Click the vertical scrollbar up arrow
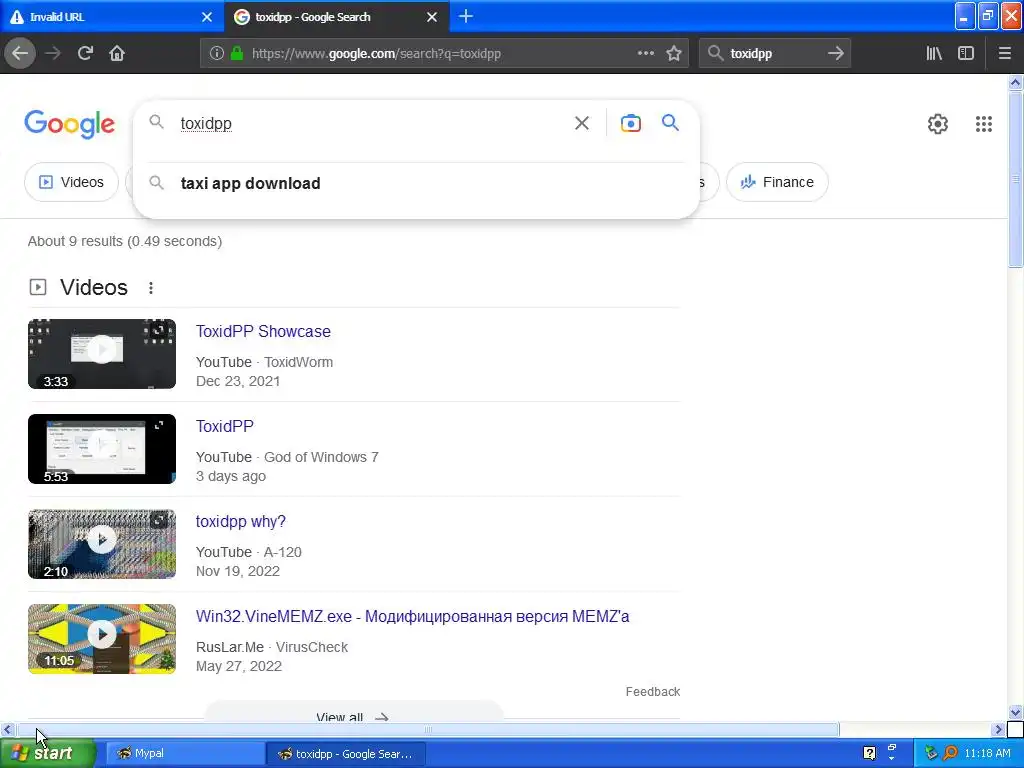The width and height of the screenshot is (1024, 768). tap(1015, 82)
